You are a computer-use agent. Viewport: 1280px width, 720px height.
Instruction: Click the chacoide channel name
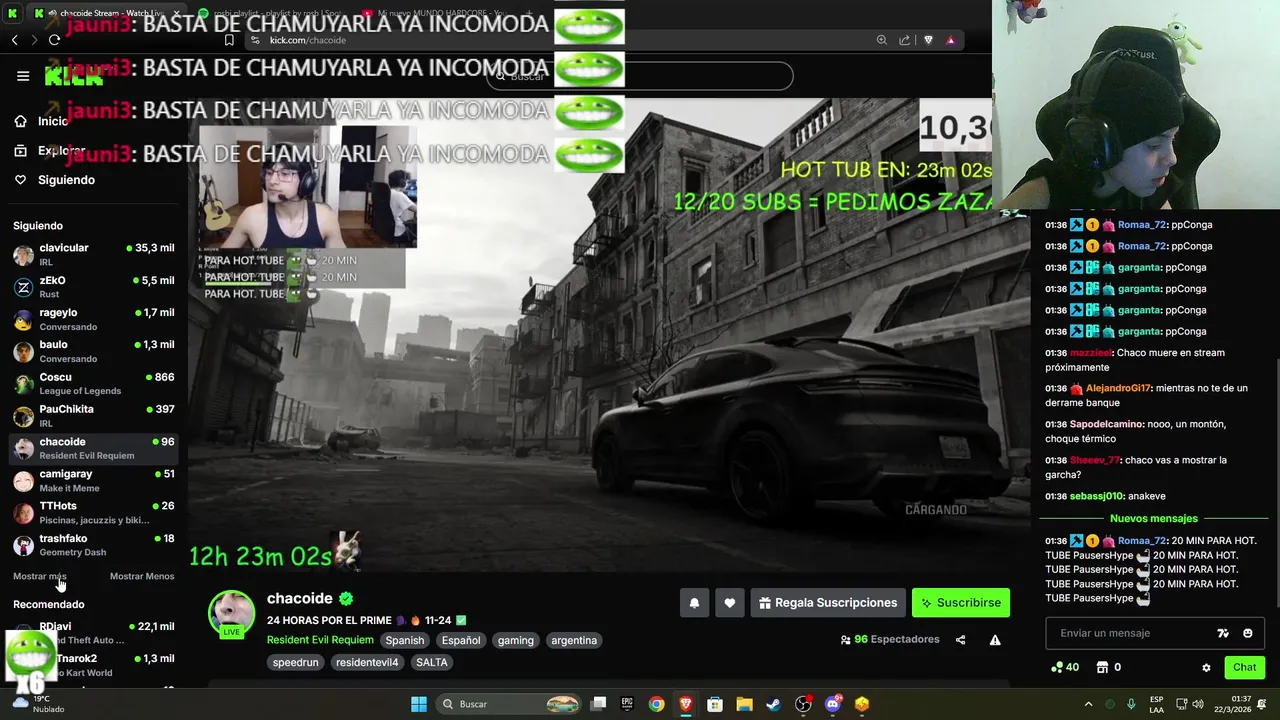pyautogui.click(x=299, y=598)
